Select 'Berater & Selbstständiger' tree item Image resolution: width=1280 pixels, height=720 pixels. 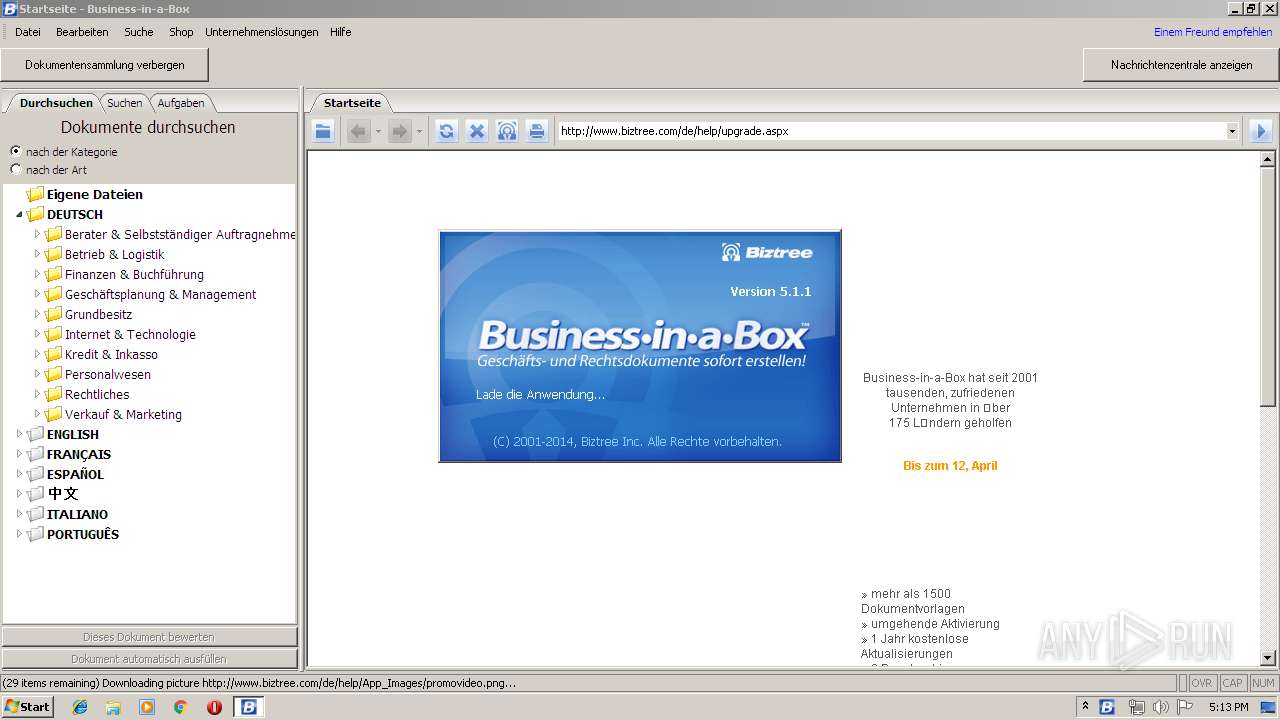180,234
